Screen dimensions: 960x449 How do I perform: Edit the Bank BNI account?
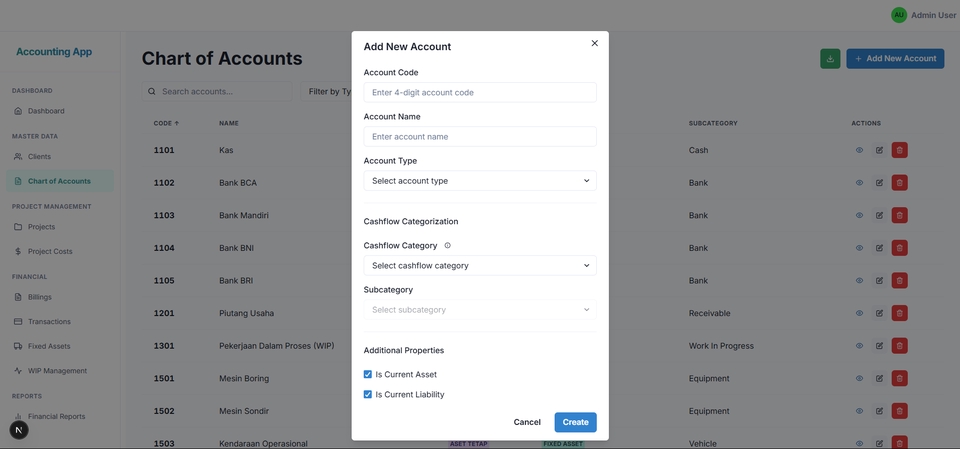879,248
